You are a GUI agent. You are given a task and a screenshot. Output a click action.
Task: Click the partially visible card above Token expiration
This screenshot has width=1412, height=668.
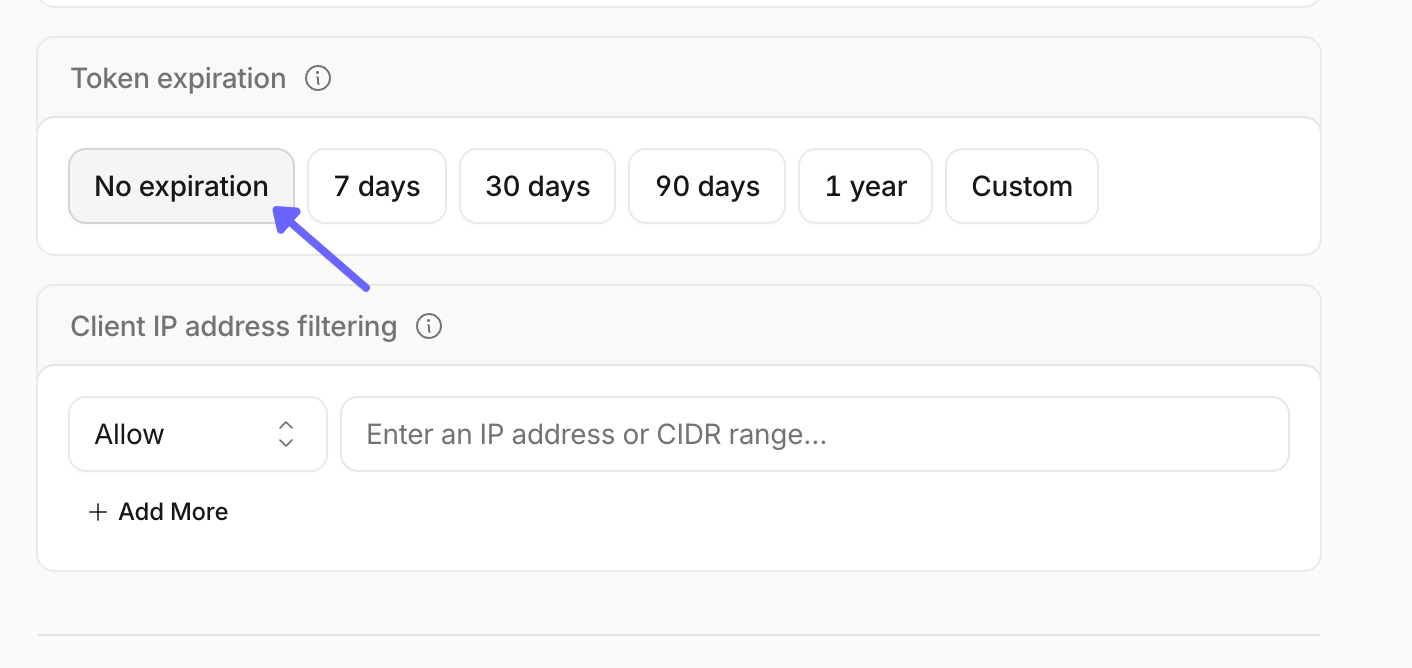coord(679,3)
